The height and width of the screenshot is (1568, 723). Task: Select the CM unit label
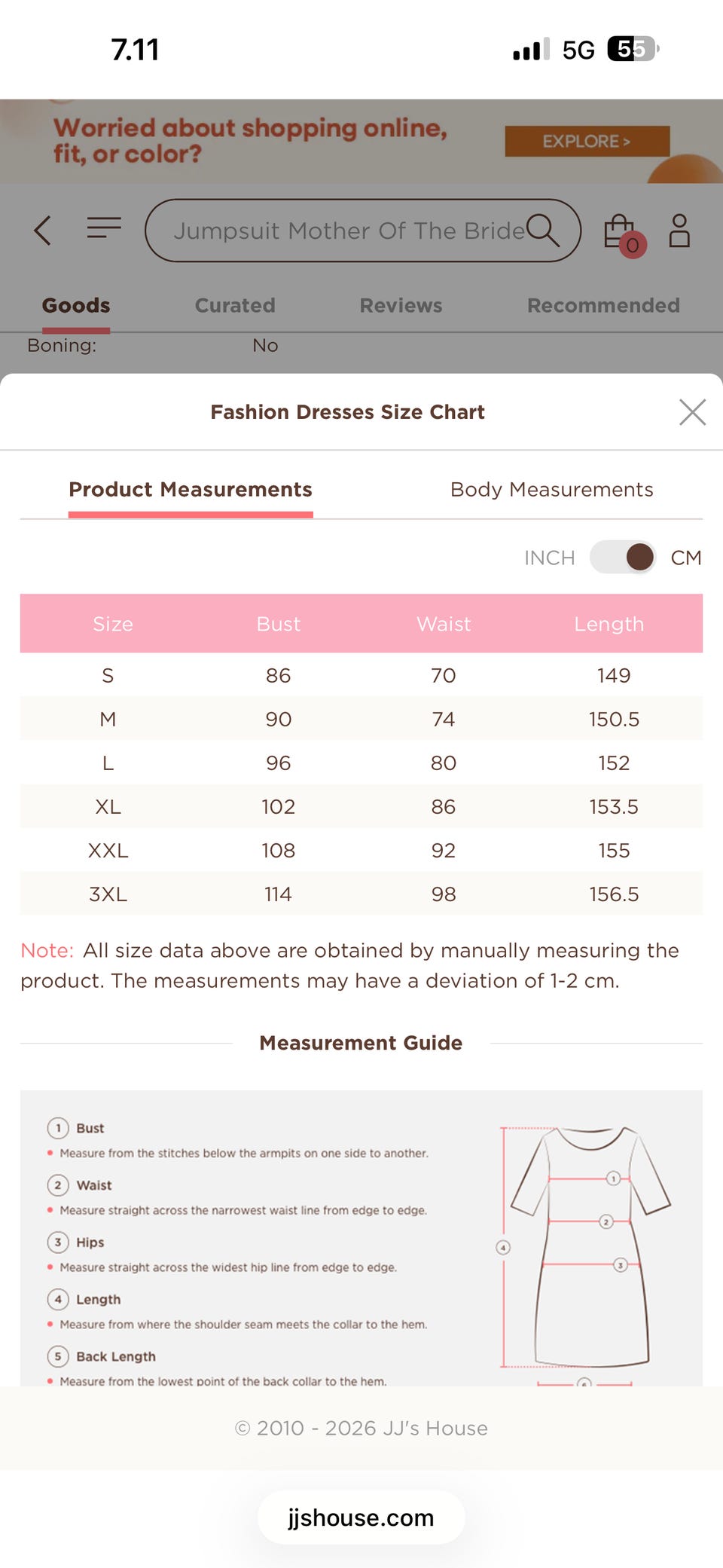pyautogui.click(x=685, y=558)
